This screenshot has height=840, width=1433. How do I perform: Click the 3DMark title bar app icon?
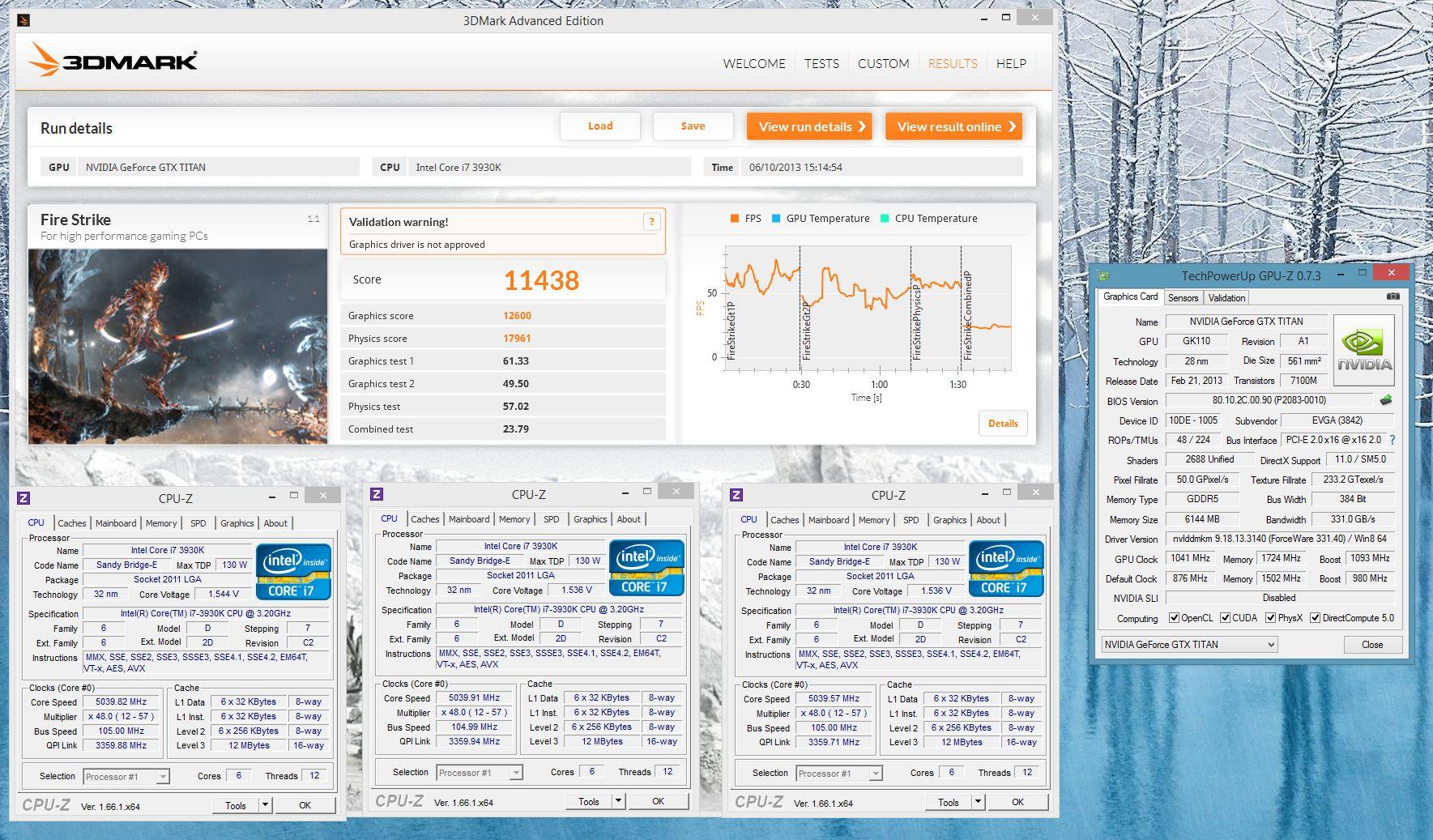[23, 20]
